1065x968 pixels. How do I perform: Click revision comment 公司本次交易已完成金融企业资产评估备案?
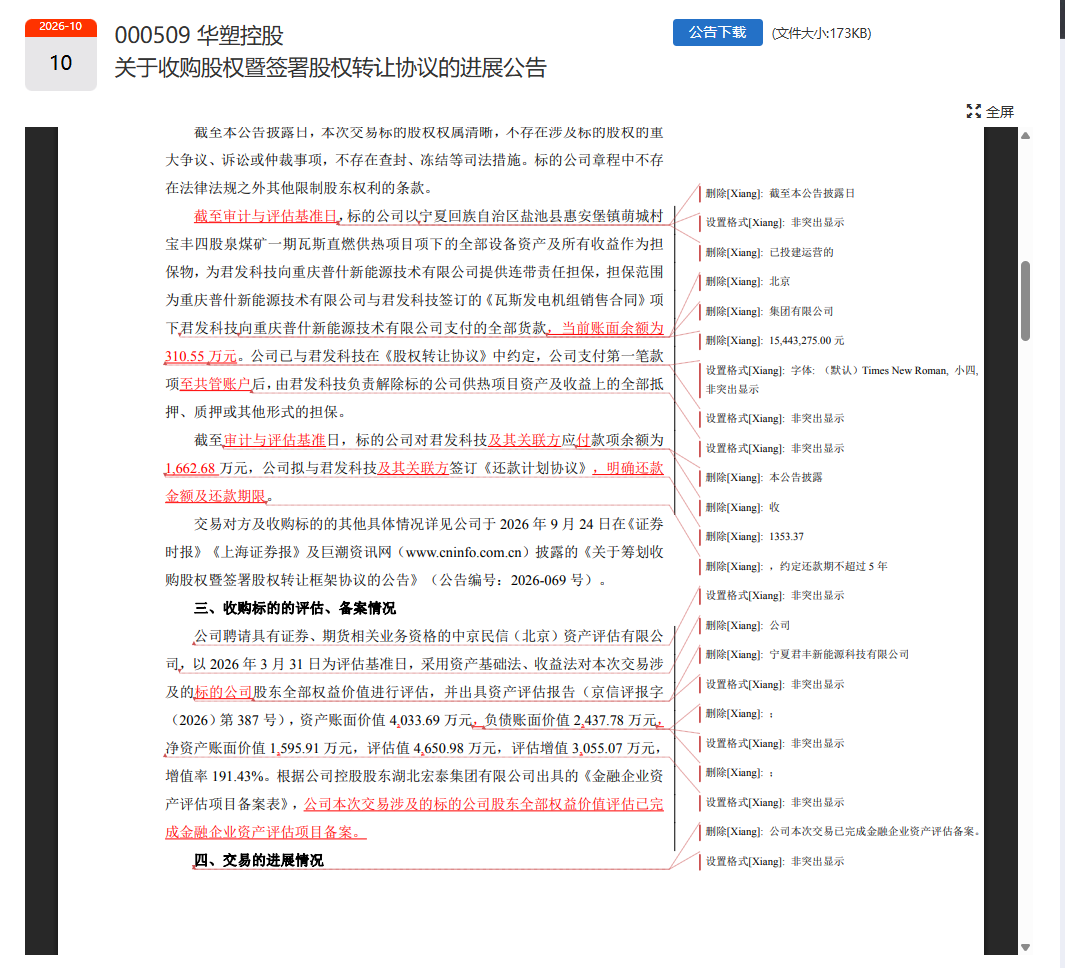(x=842, y=831)
